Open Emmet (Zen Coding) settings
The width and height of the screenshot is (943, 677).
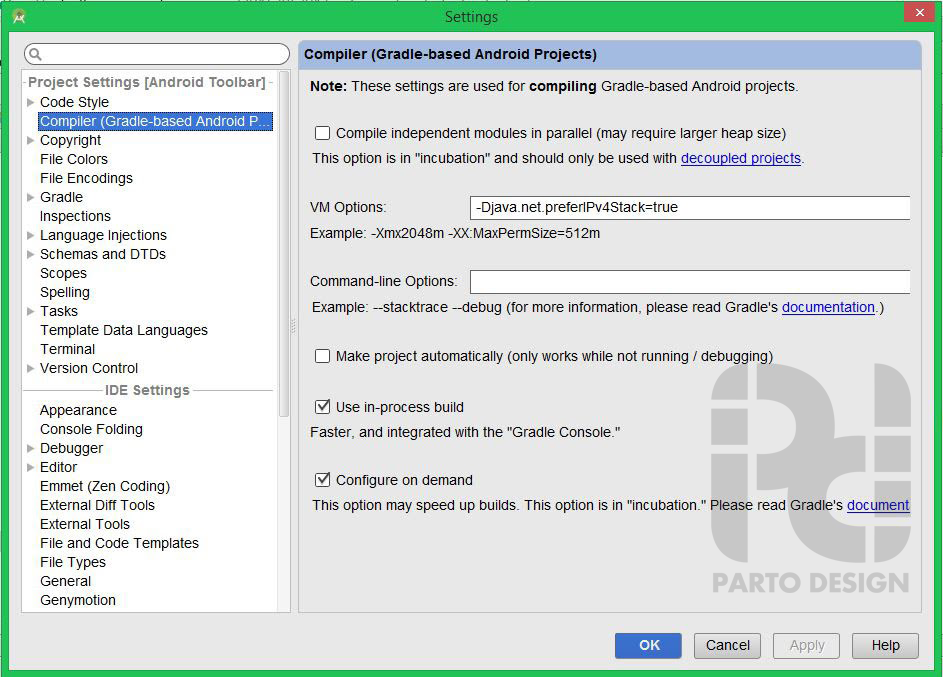tap(105, 486)
